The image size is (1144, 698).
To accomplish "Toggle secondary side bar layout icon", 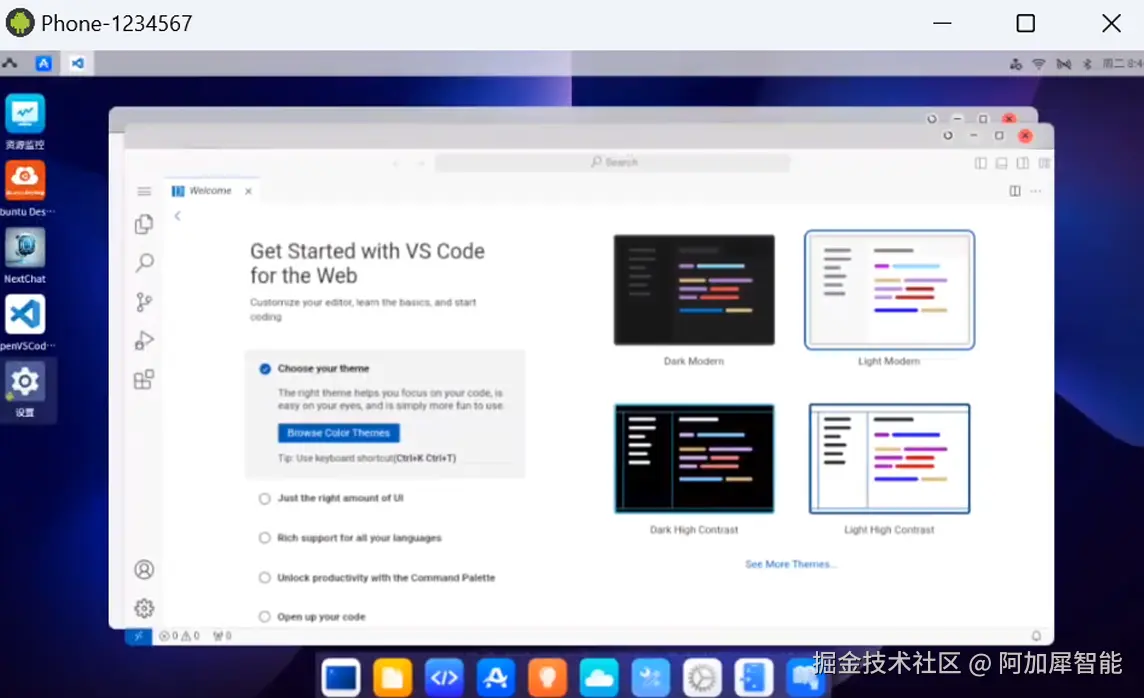I will (1023, 163).
